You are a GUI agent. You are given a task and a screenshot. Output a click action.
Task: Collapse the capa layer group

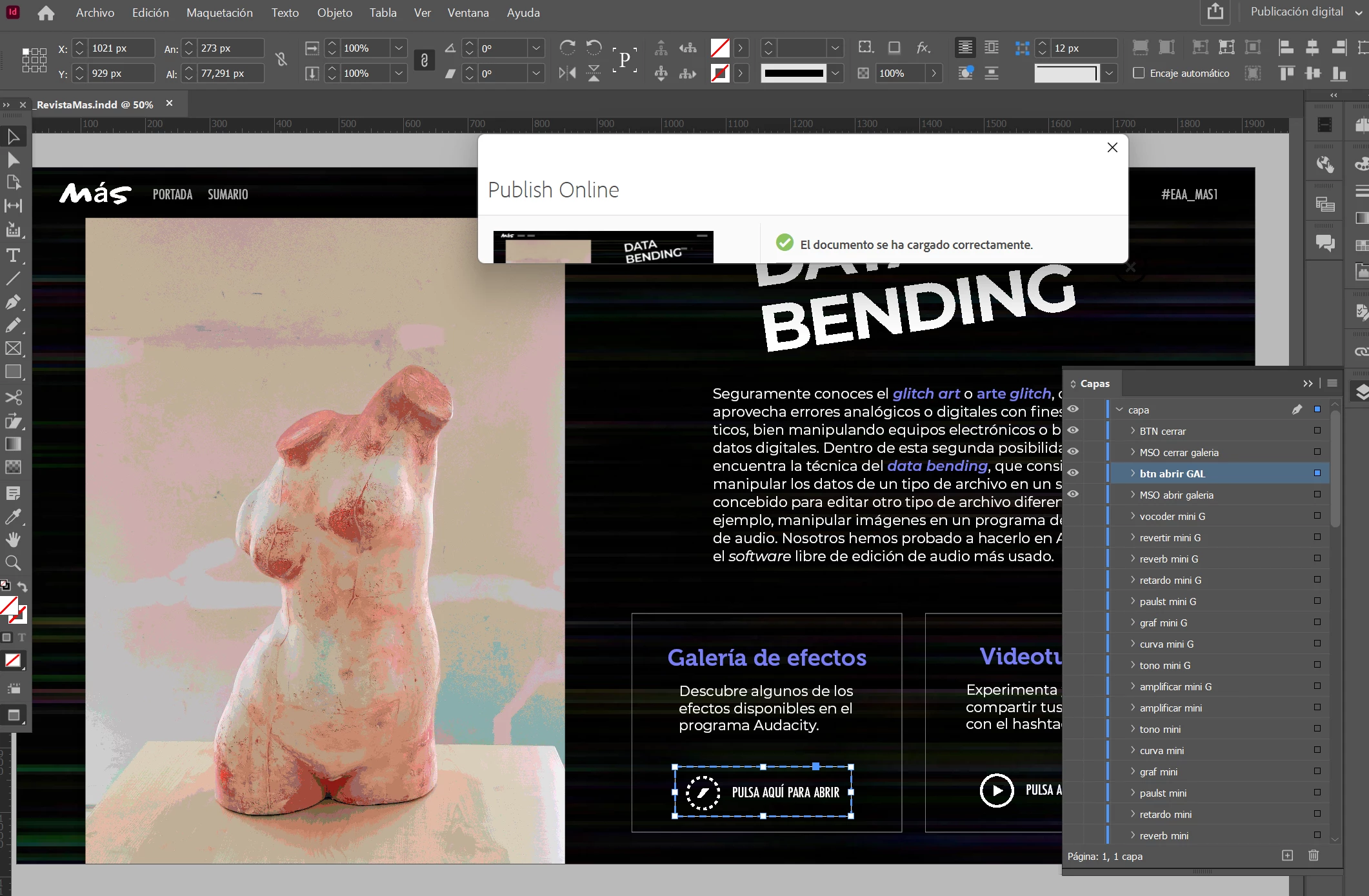coord(1119,410)
